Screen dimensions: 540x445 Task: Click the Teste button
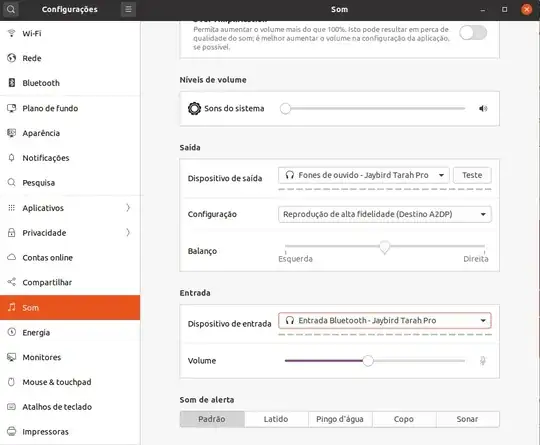click(472, 175)
